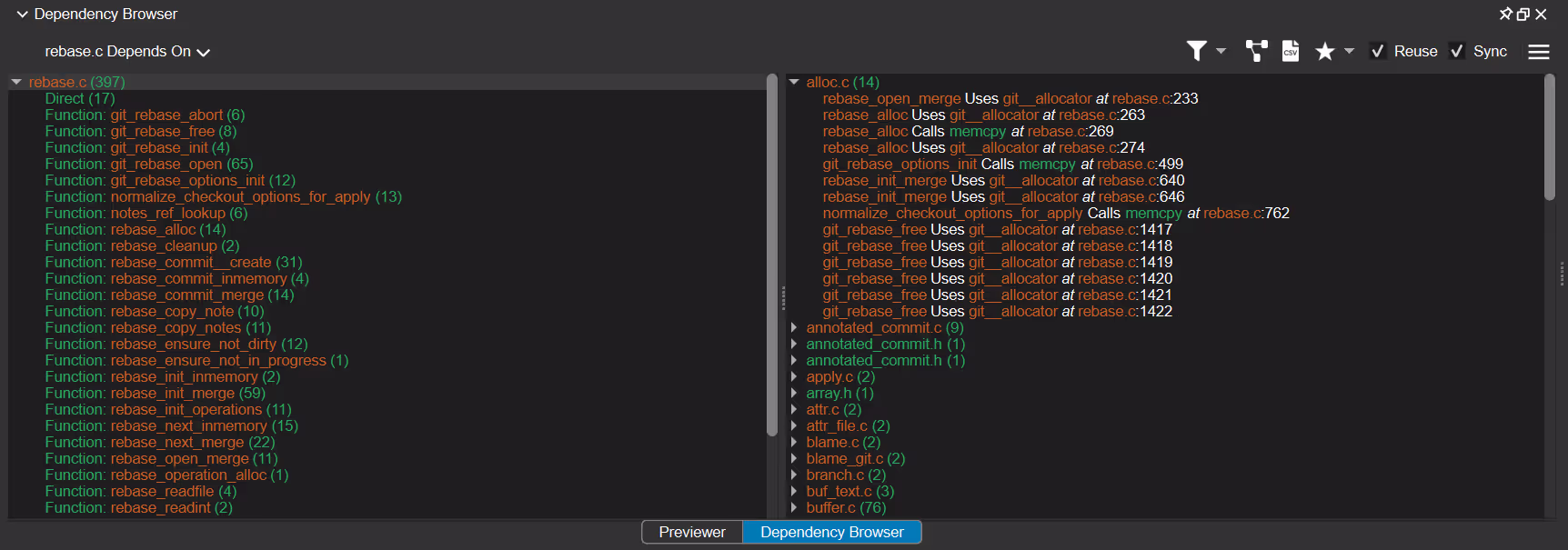Select Function: git_rebase_abort (6)
This screenshot has width=1568, height=550.
coord(146,115)
